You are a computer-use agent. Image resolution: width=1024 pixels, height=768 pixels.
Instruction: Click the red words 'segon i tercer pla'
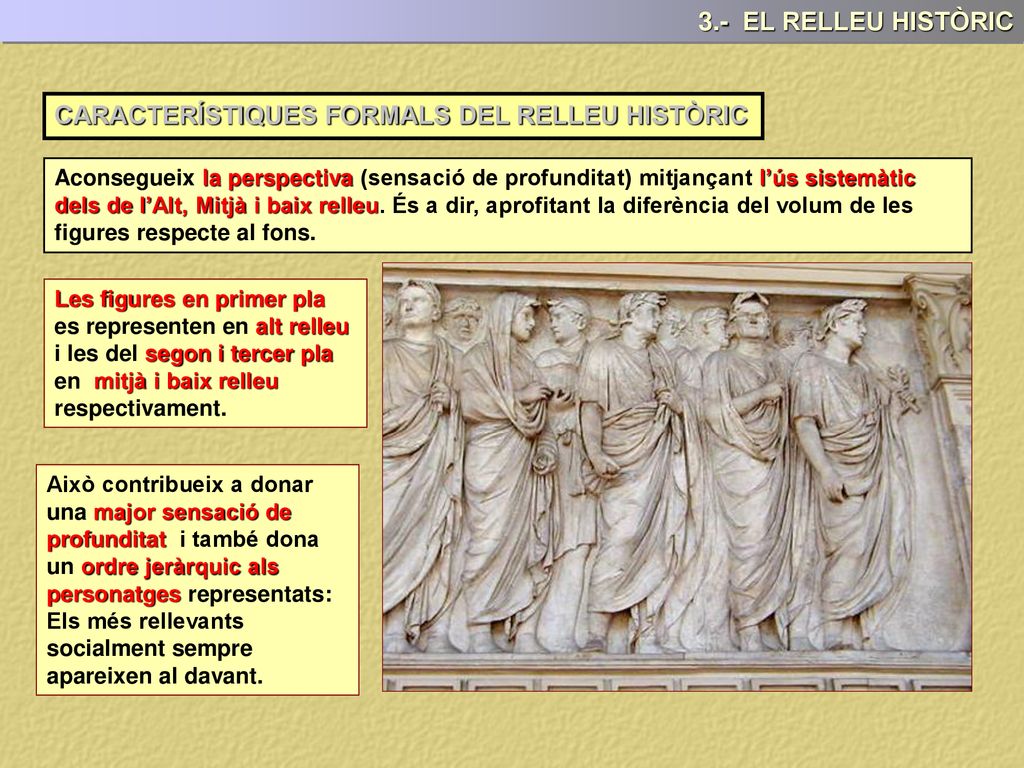tap(239, 354)
